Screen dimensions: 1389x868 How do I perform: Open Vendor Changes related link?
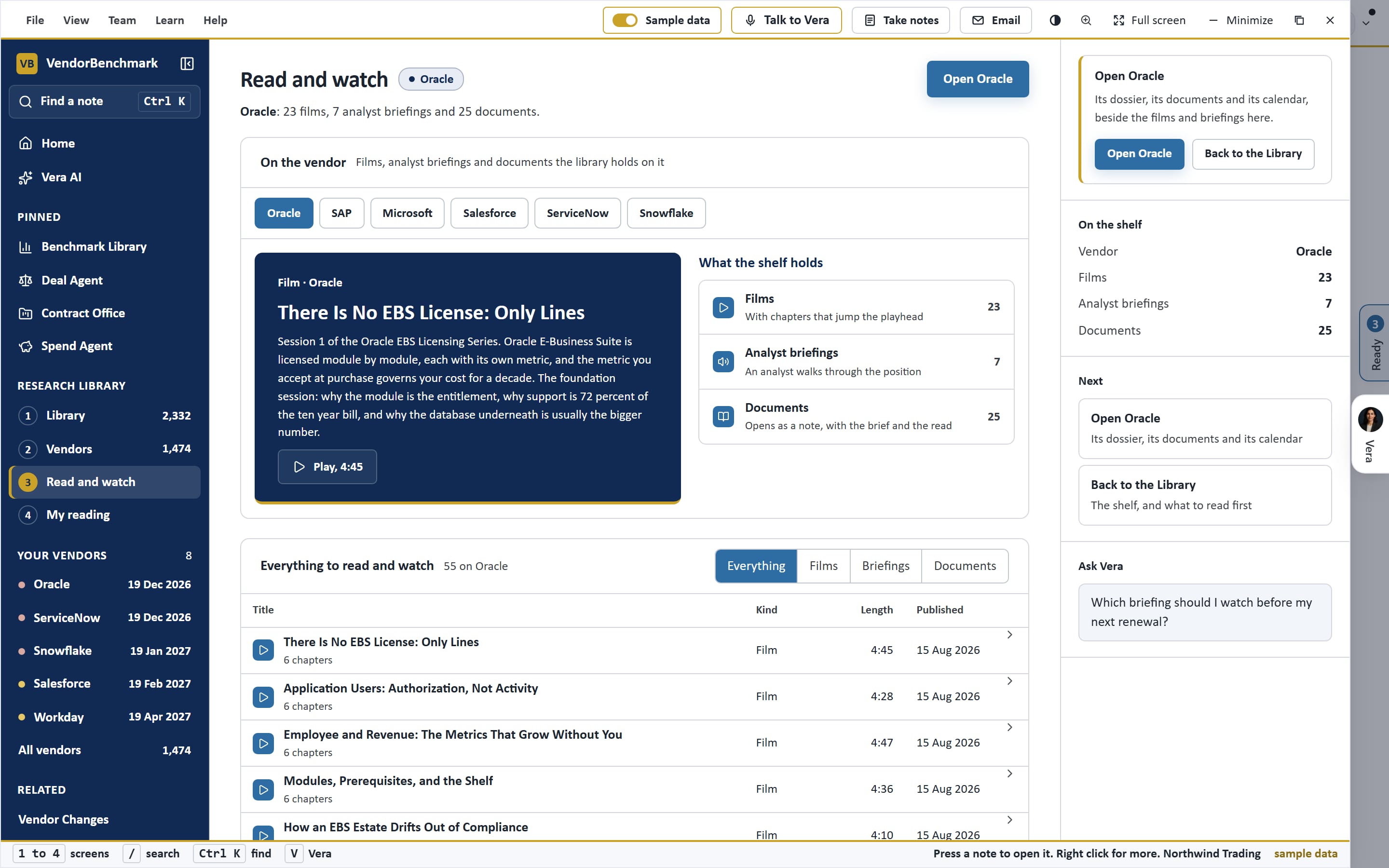coord(105,820)
